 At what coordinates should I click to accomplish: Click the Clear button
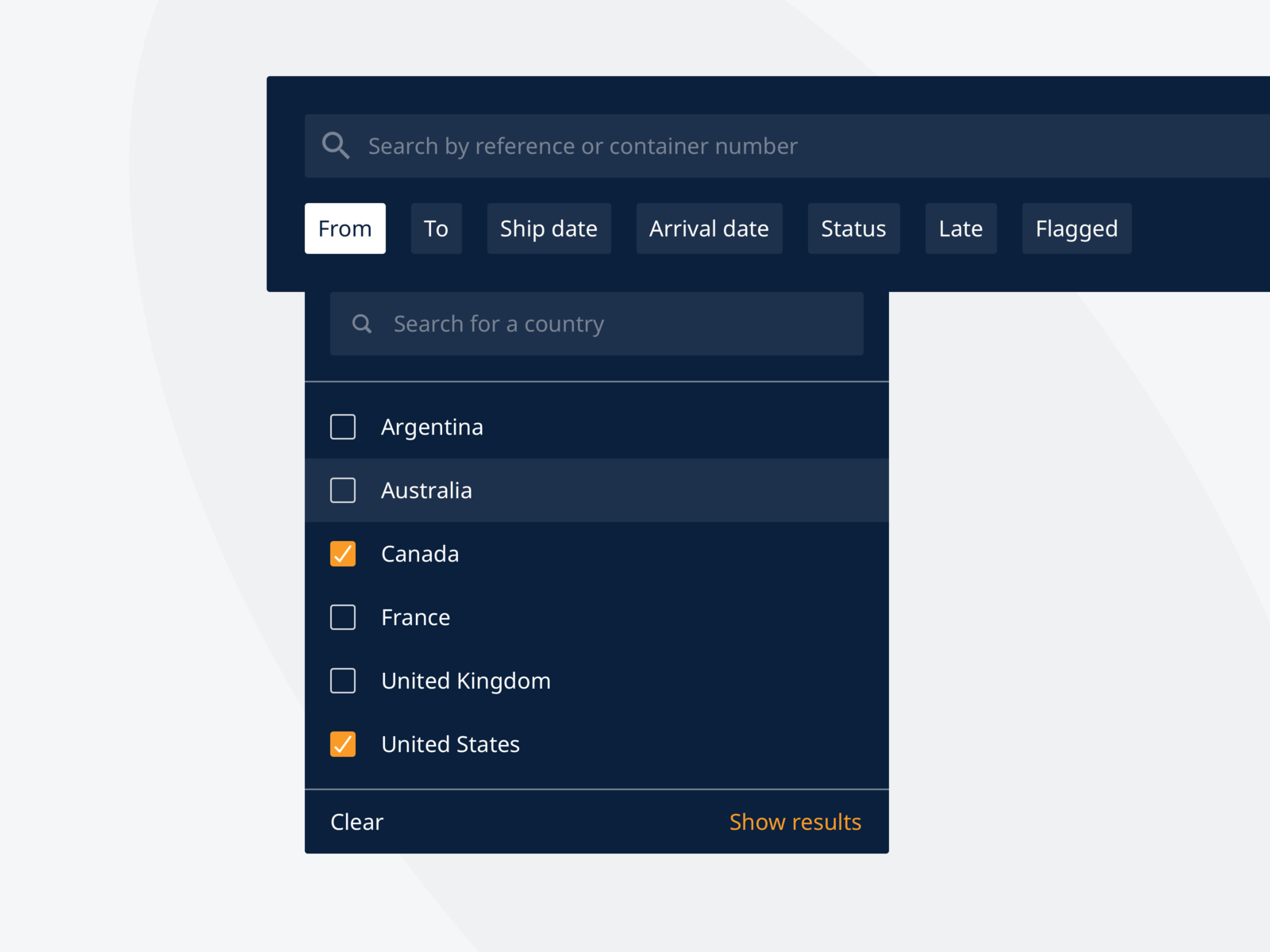coord(356,822)
